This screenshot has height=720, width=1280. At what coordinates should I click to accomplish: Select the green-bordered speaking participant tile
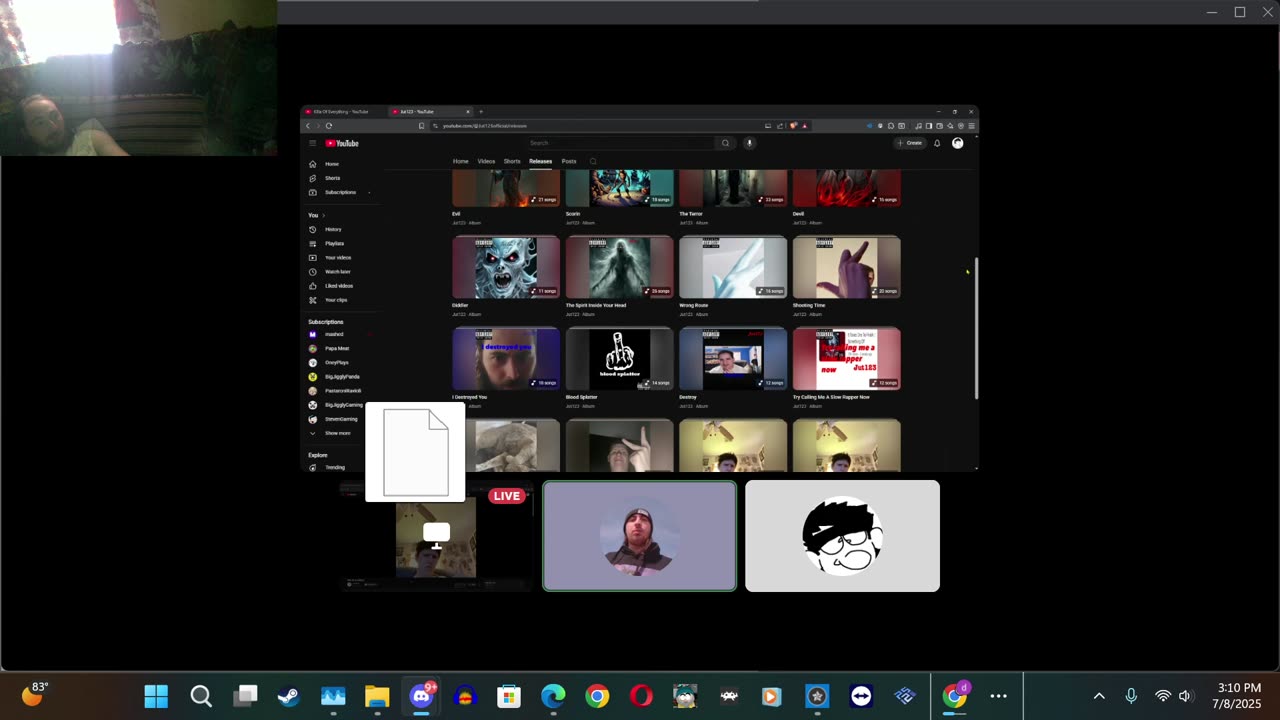click(639, 536)
